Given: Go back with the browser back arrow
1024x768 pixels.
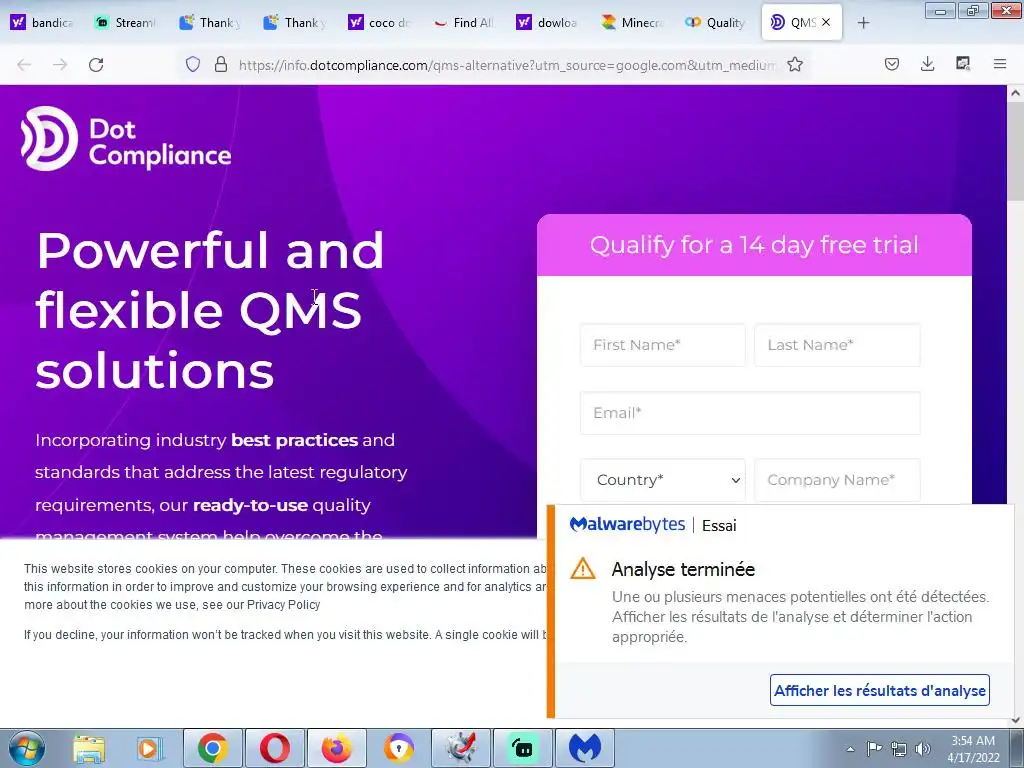Looking at the screenshot, I should tap(24, 65).
